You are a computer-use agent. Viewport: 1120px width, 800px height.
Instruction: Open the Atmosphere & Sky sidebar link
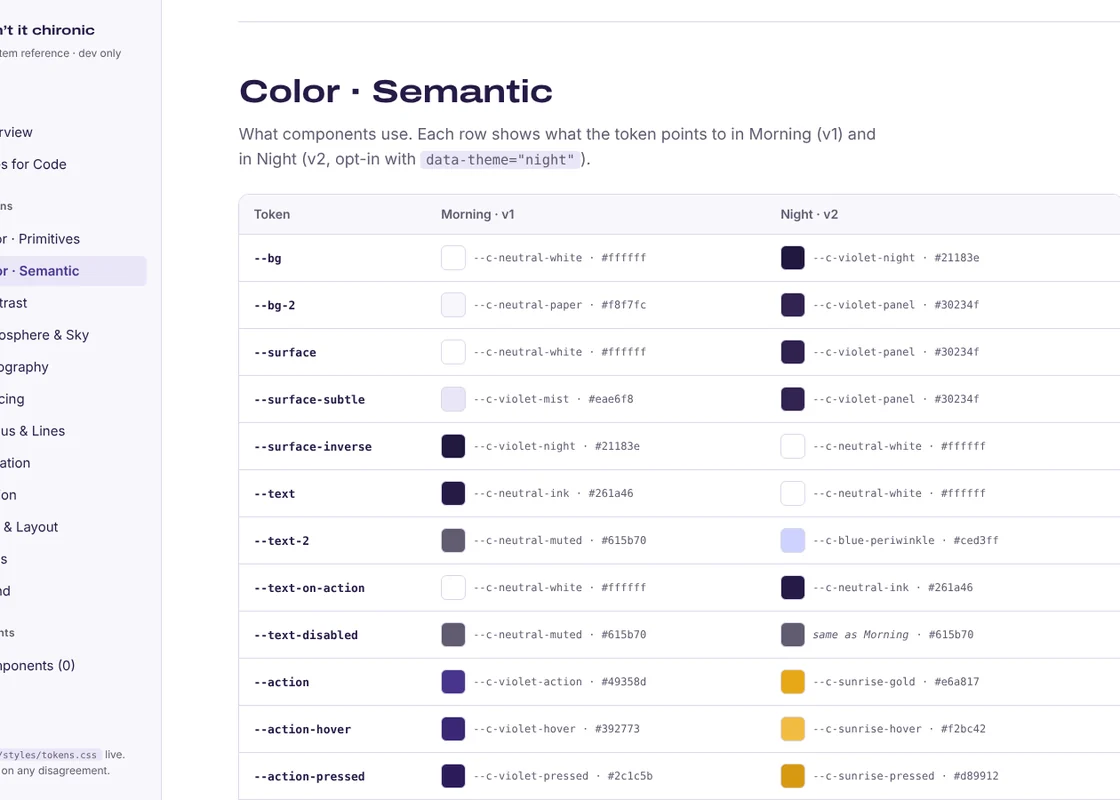click(44, 335)
